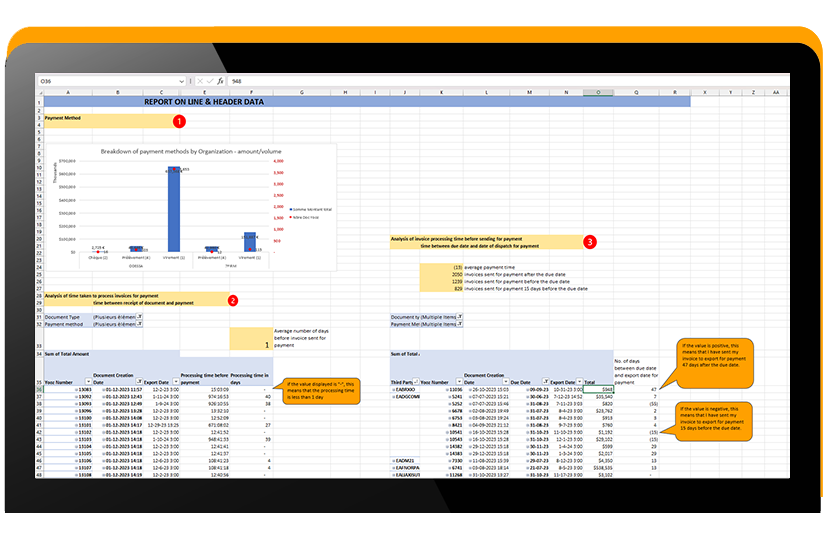Screen dimensions: 826x541
Task: Click the chart title Breakdown of payment methods
Action: (x=191, y=151)
